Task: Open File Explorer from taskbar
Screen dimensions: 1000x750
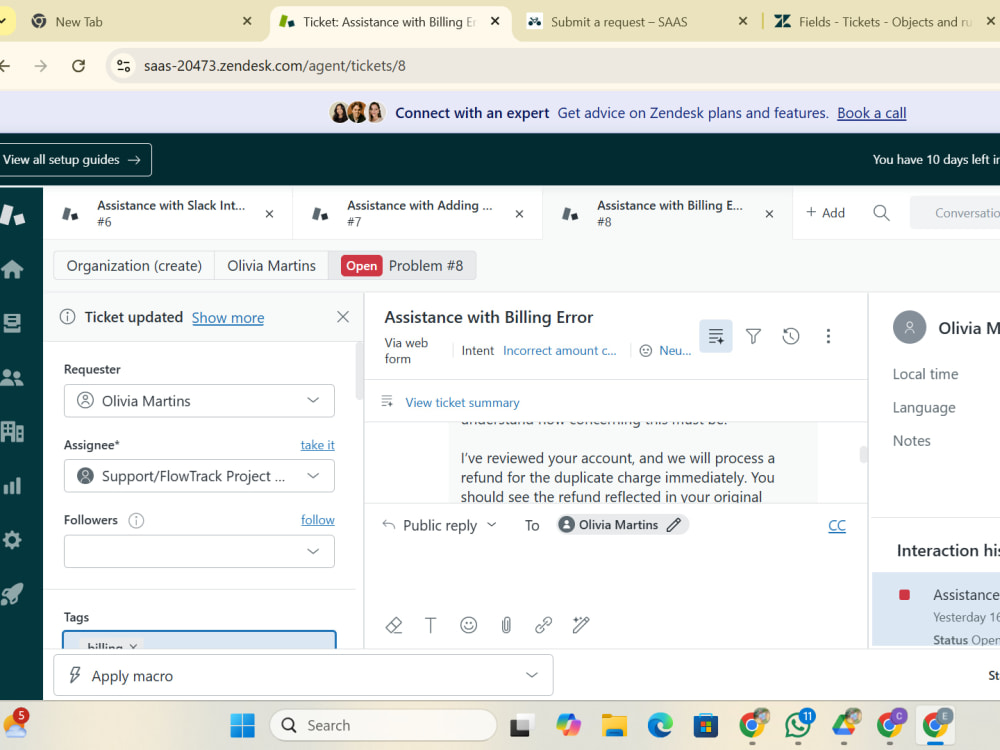Action: point(614,725)
